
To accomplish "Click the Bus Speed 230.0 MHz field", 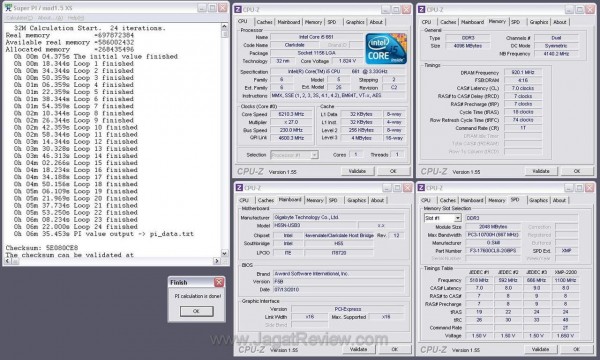I will (291, 130).
